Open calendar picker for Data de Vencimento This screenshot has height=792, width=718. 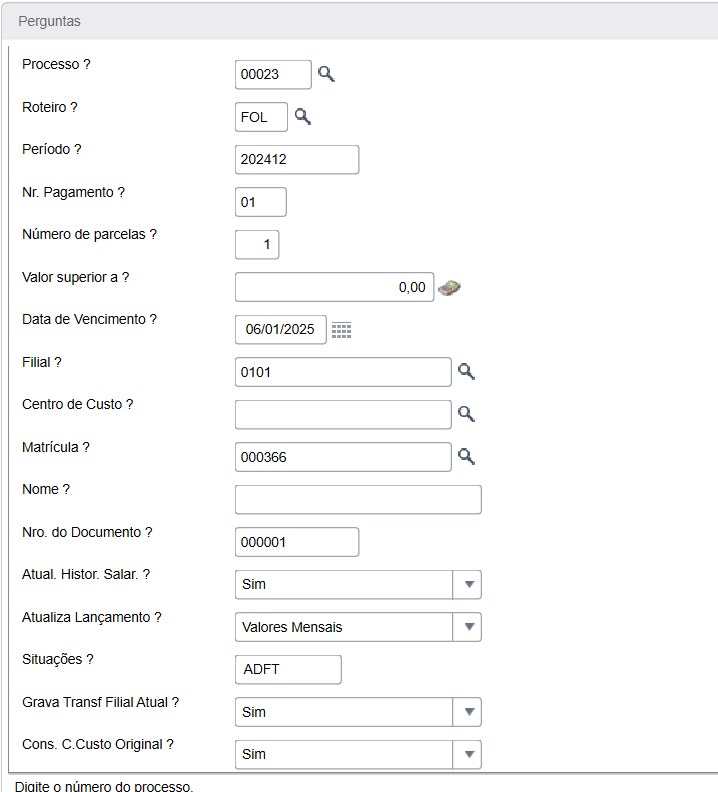coord(342,330)
